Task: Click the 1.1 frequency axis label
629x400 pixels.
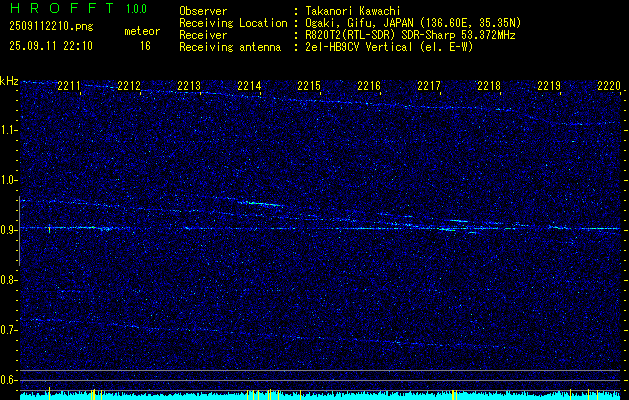Action: point(9,130)
